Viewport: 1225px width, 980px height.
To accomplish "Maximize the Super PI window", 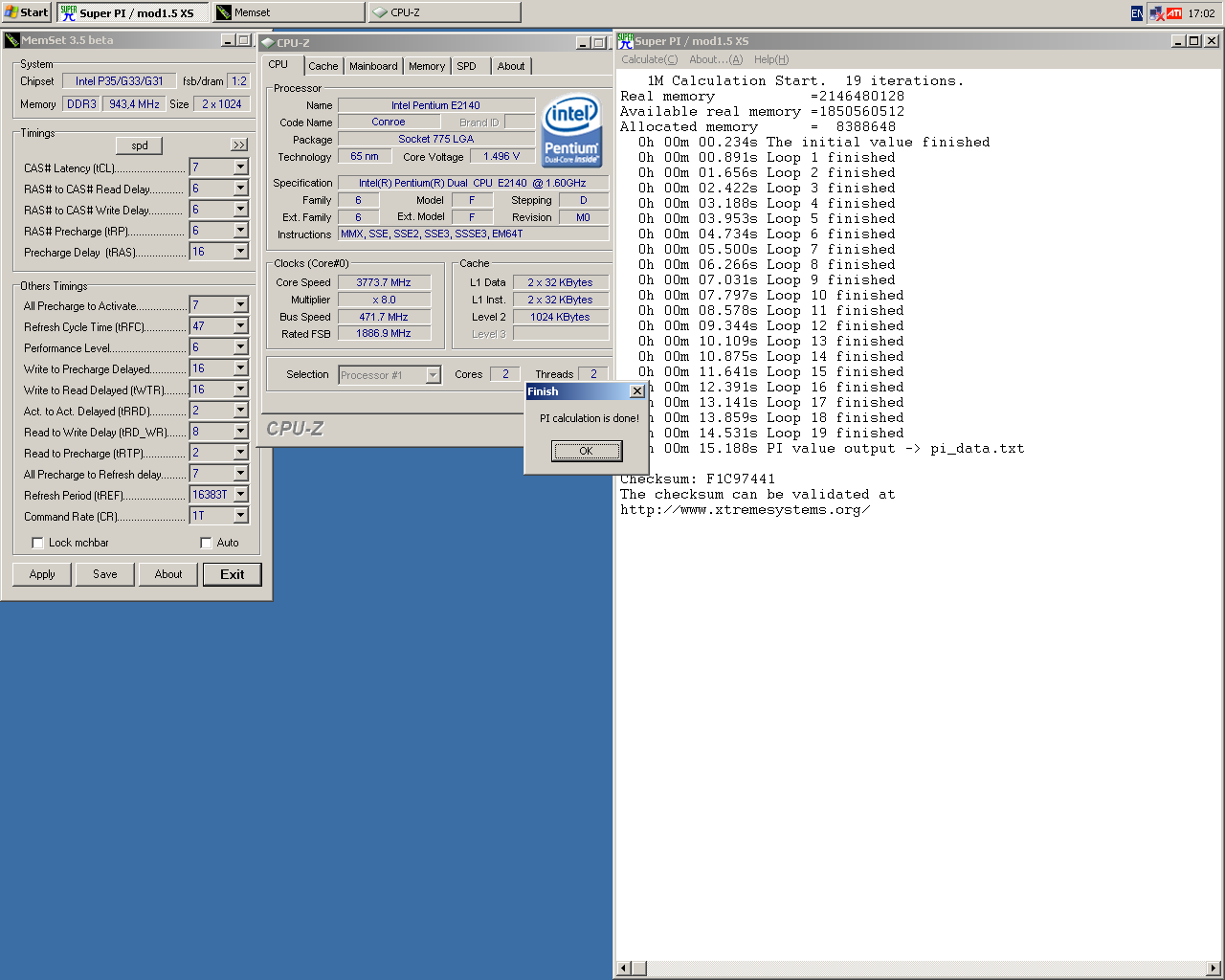I will [1194, 40].
